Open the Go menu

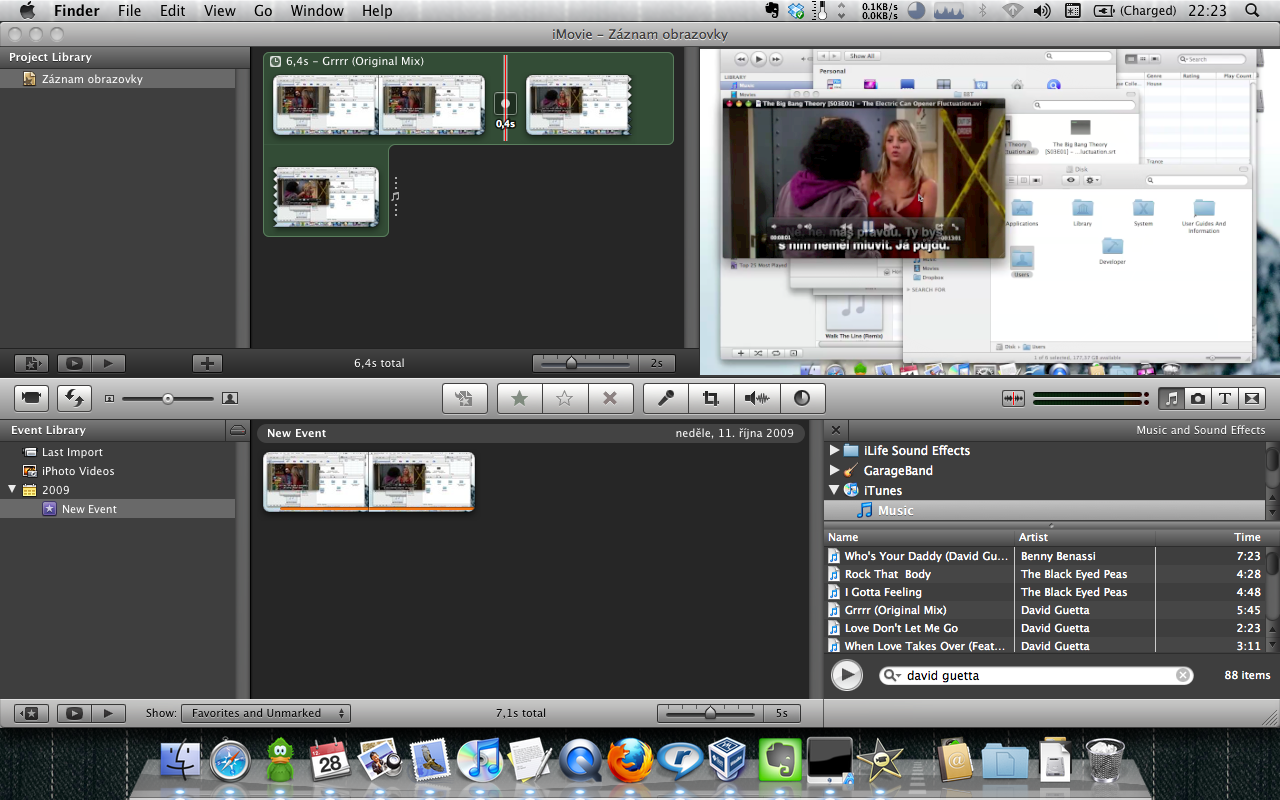tap(263, 11)
